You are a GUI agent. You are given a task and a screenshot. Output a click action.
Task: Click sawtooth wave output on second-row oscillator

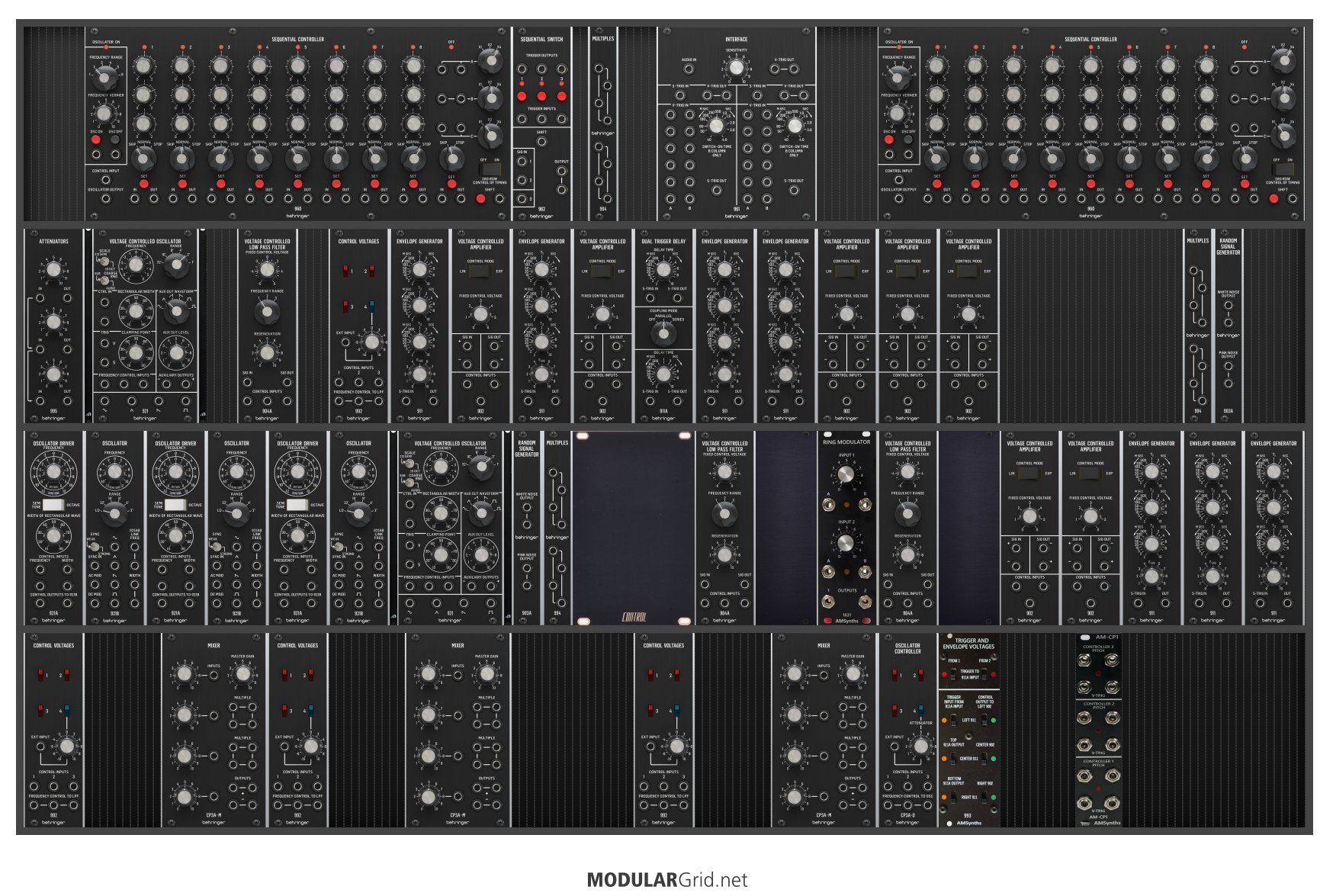(159, 401)
